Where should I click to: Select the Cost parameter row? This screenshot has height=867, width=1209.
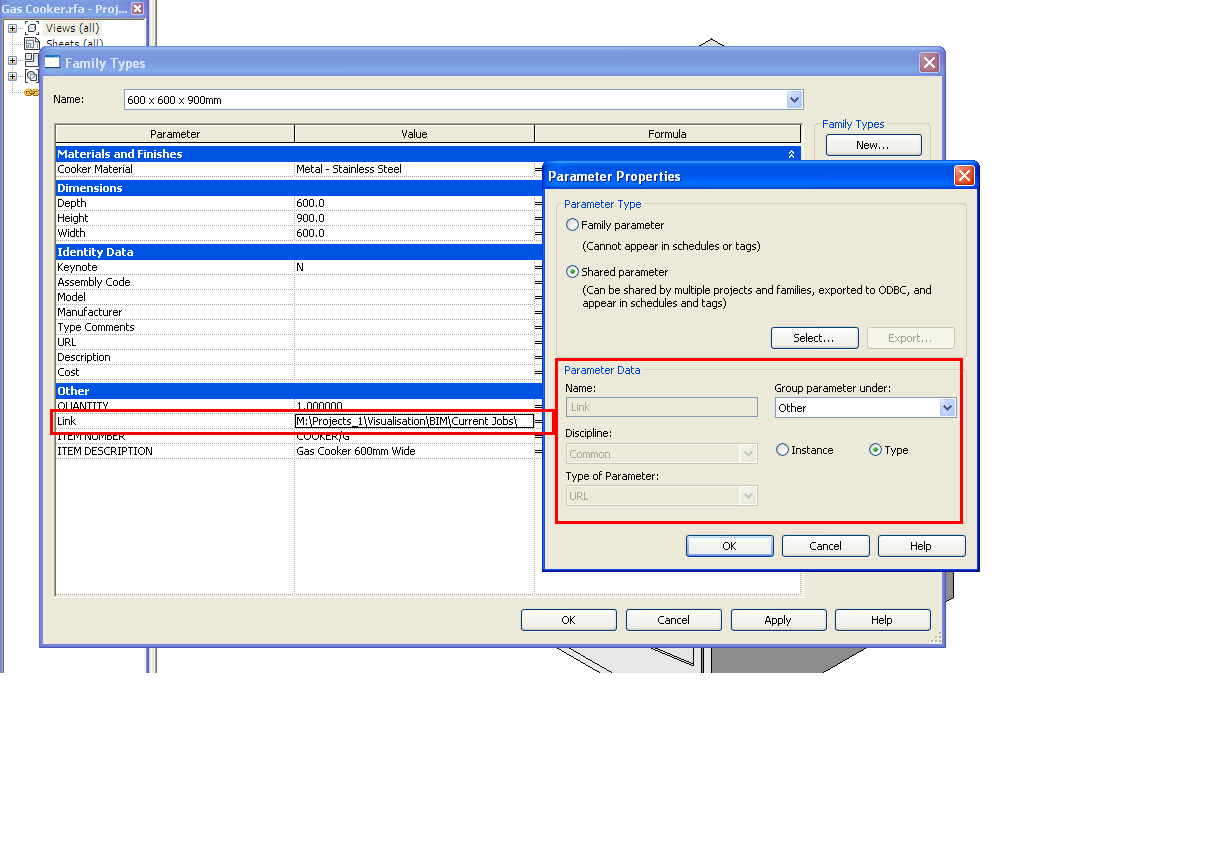pos(175,372)
